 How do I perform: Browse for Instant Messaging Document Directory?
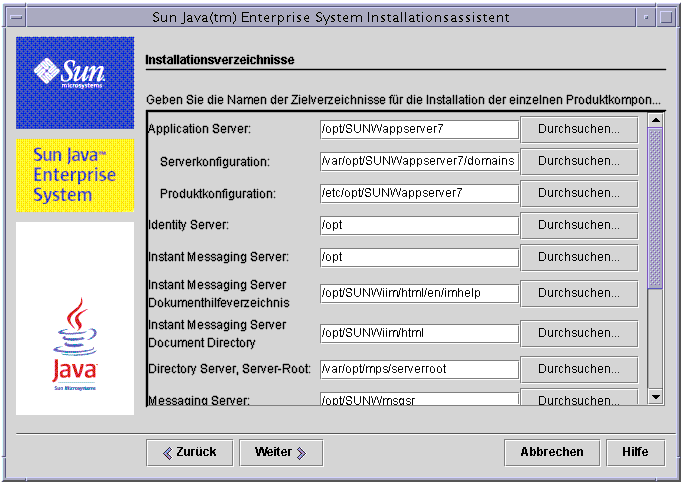[579, 333]
